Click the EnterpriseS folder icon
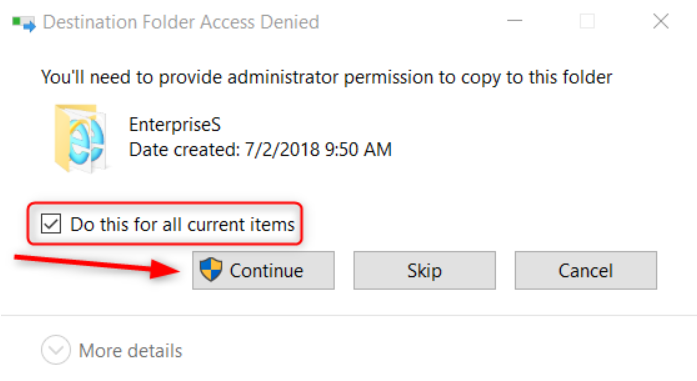The image size is (697, 381). coord(81,138)
